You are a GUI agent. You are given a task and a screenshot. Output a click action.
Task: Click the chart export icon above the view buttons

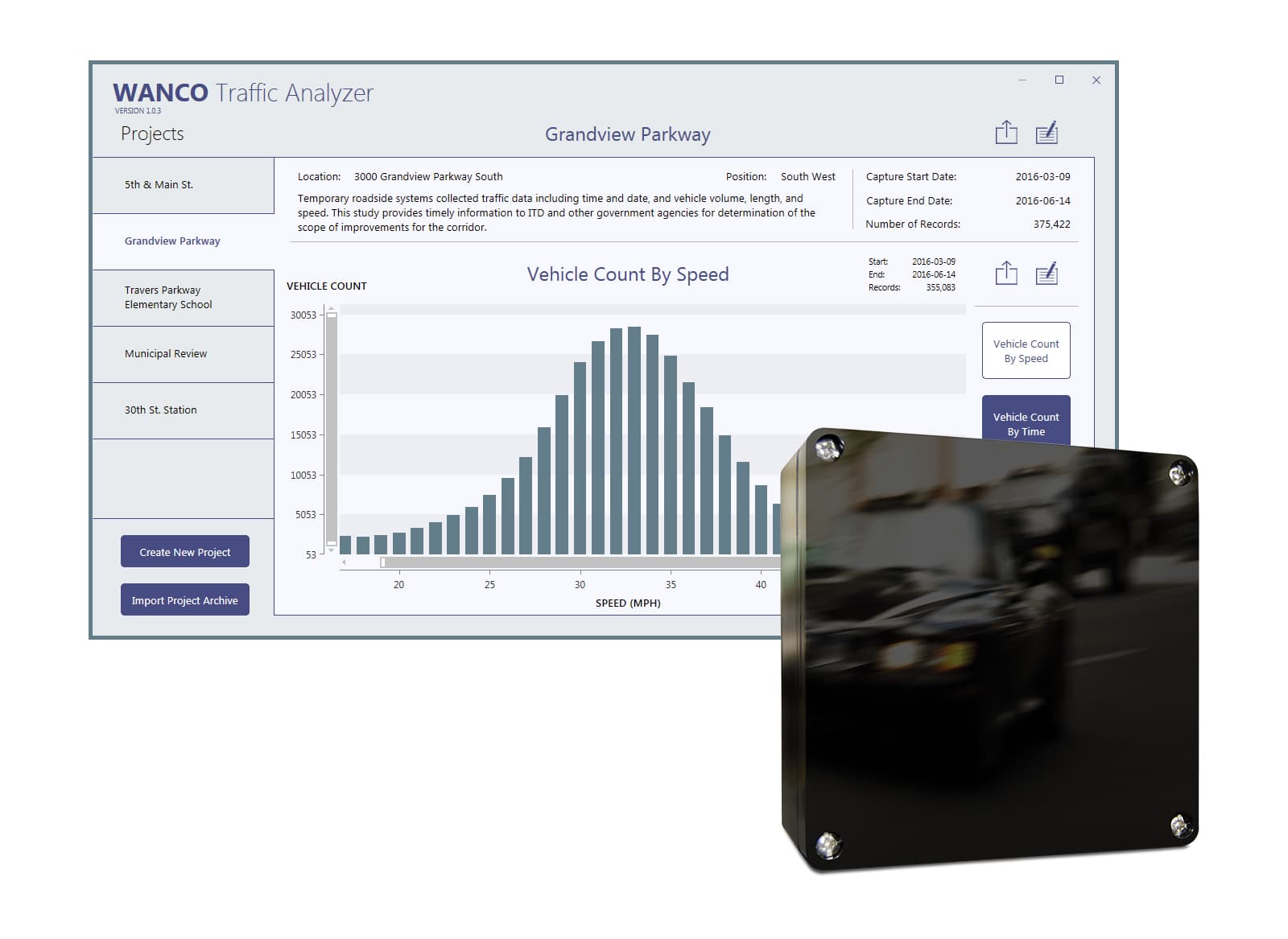click(1006, 274)
